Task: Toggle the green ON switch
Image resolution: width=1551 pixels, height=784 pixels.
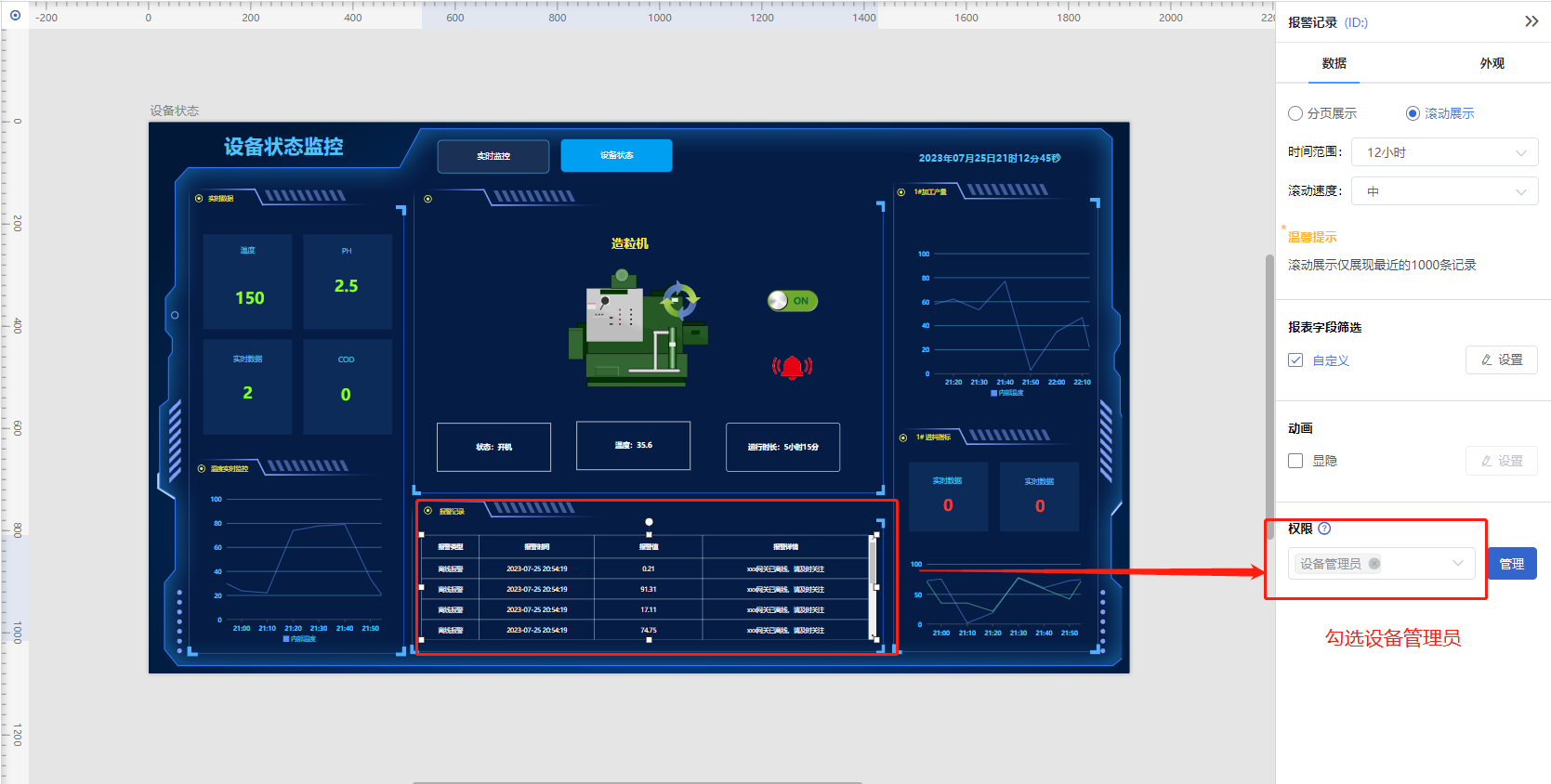Action: 793,301
